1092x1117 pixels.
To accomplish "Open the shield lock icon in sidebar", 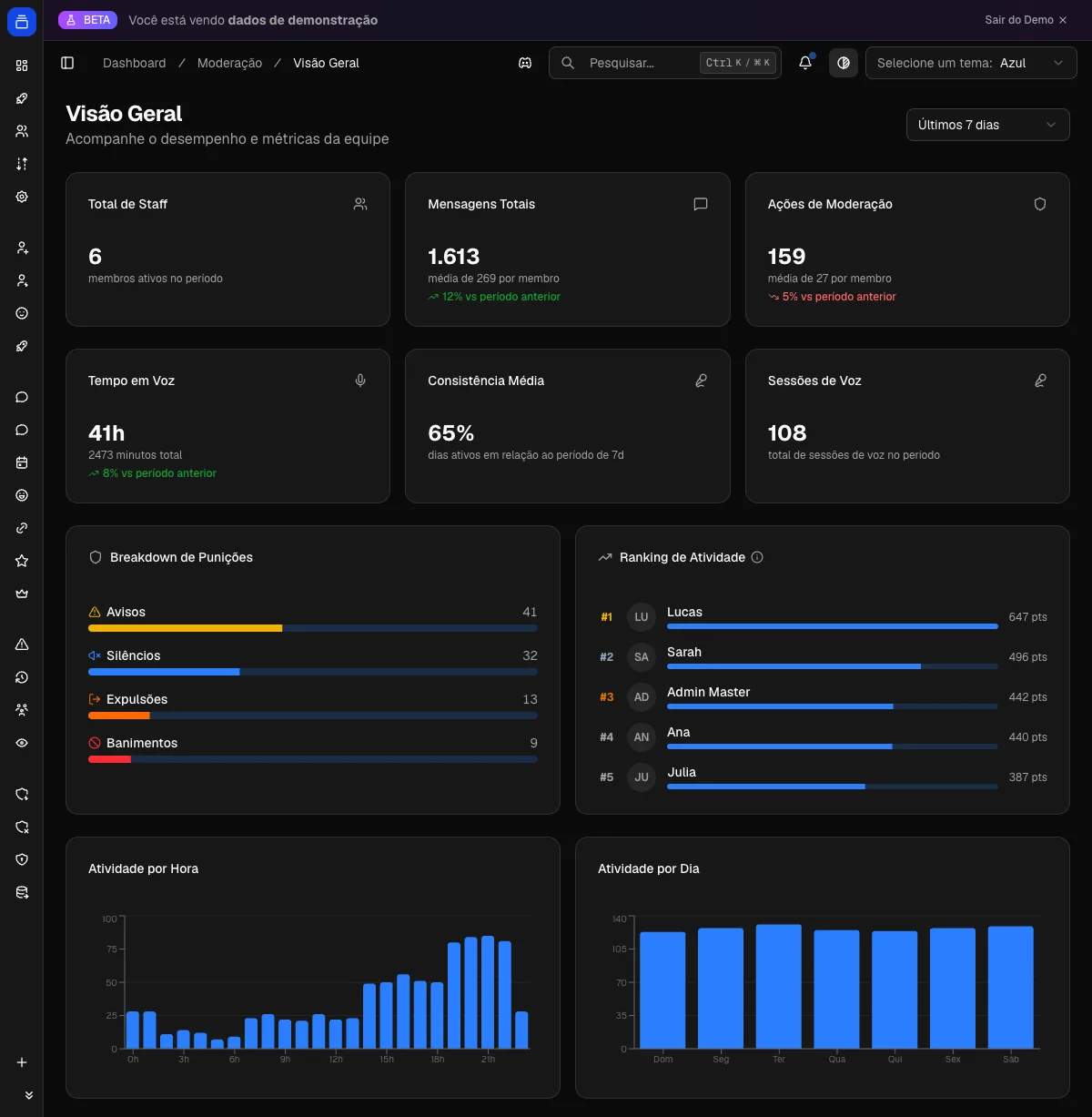I will coord(22,859).
